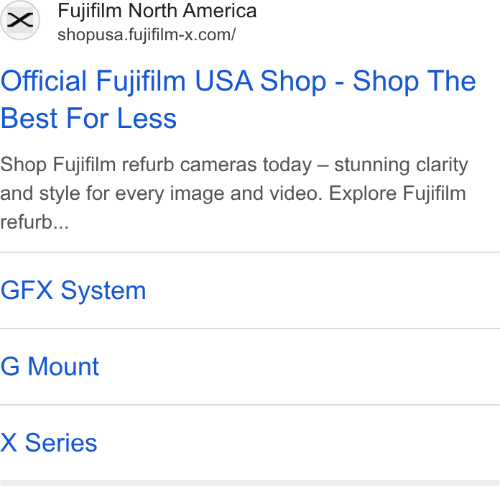Viewport: 500px width, 486px height.
Task: Click "and style for every image" text
Action: click(x=112, y=193)
